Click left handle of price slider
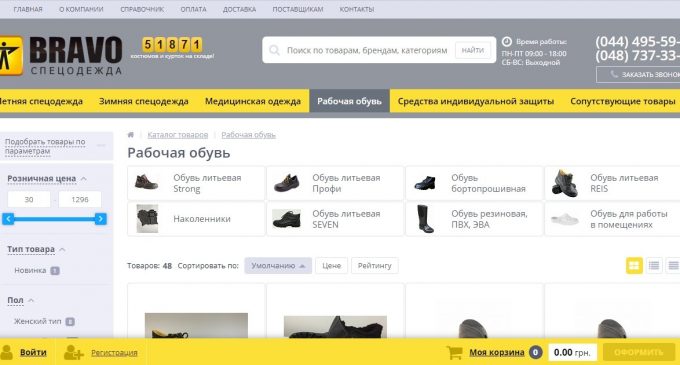The width and height of the screenshot is (680, 365). point(8,219)
